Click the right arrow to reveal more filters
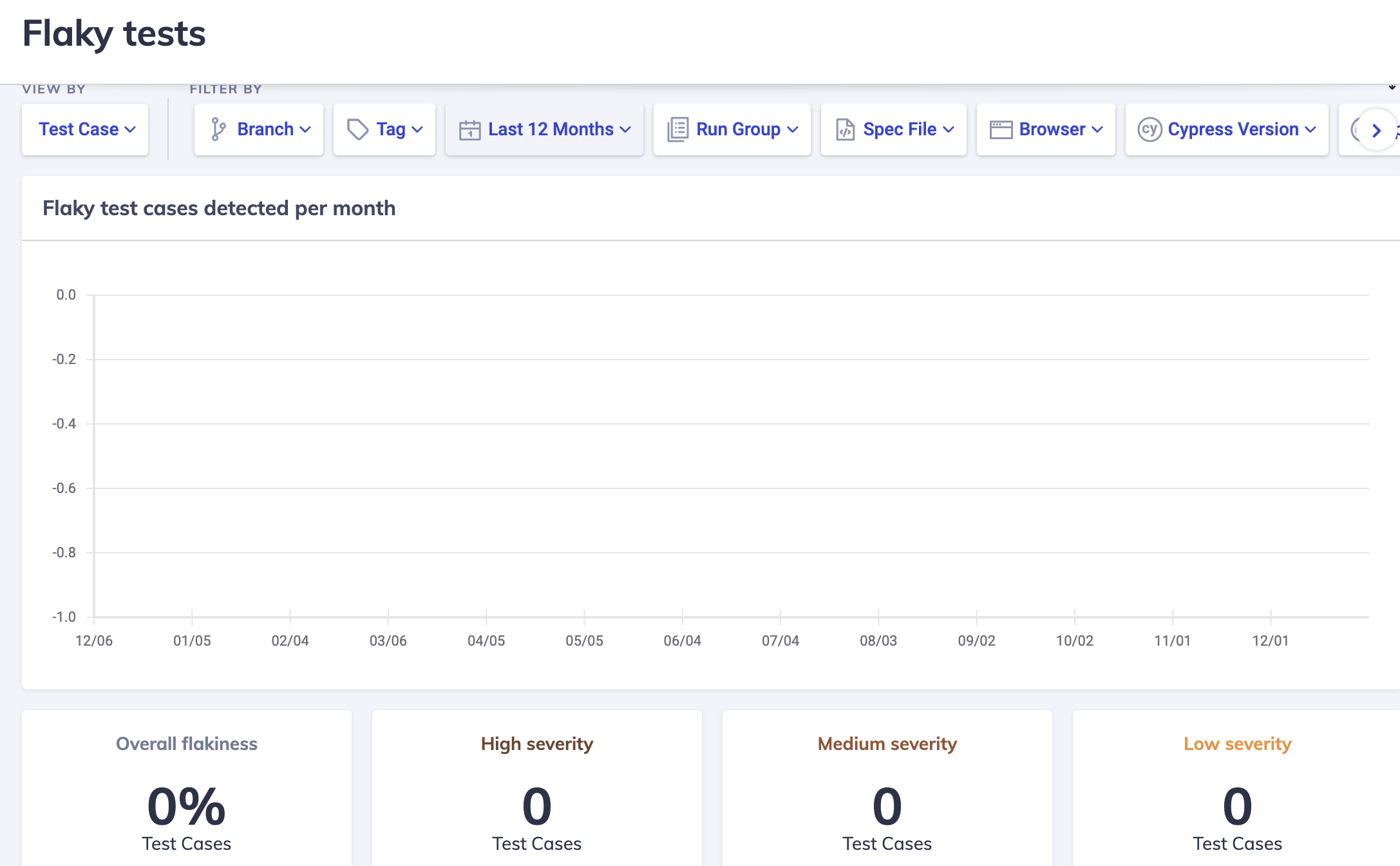 coord(1376,131)
